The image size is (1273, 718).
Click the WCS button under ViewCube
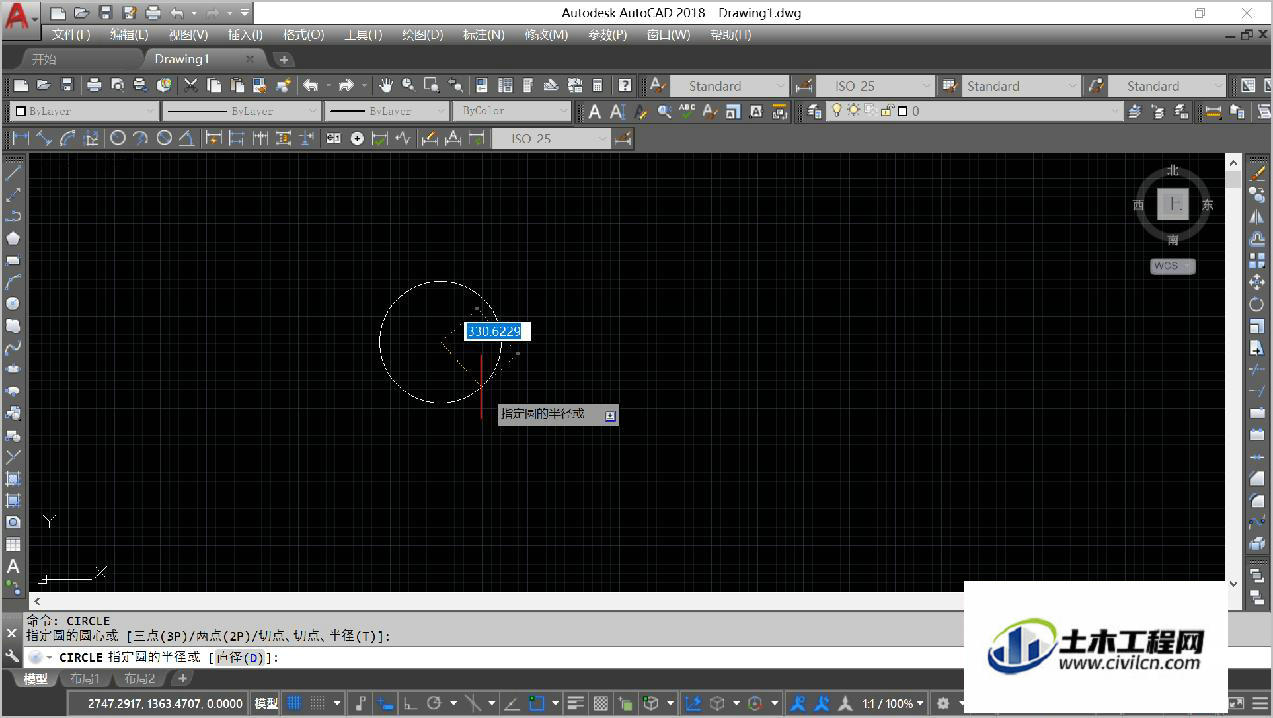1172,266
